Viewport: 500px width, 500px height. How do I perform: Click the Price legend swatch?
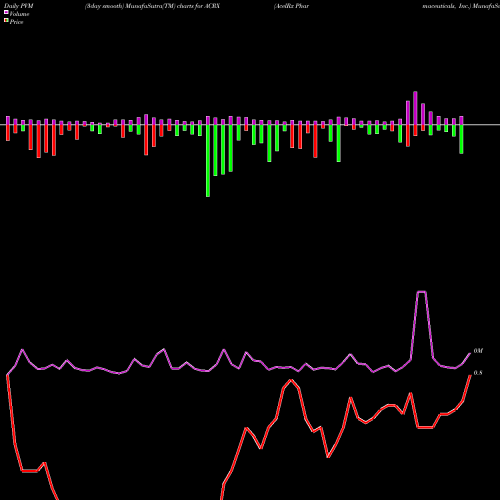[6, 20]
